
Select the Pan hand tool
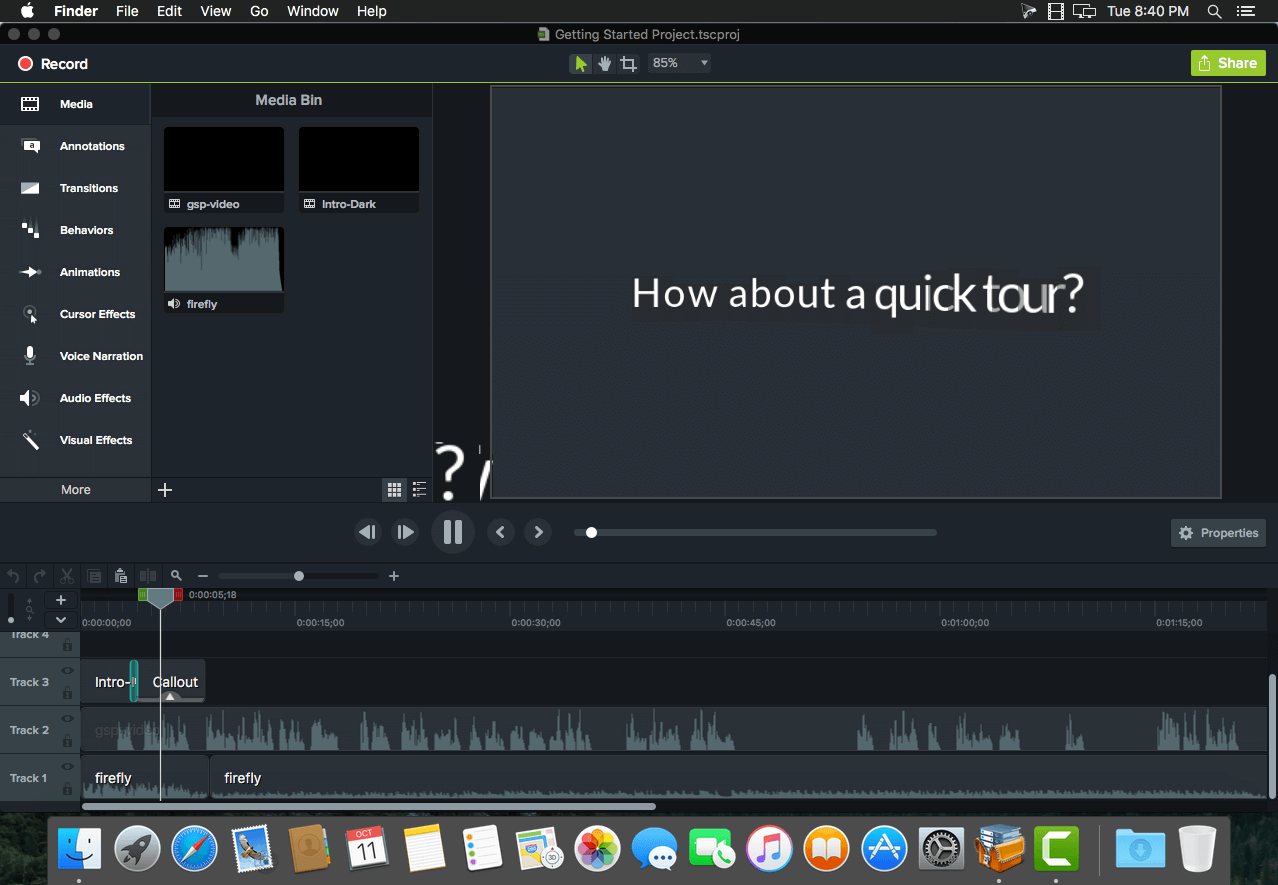click(x=605, y=64)
